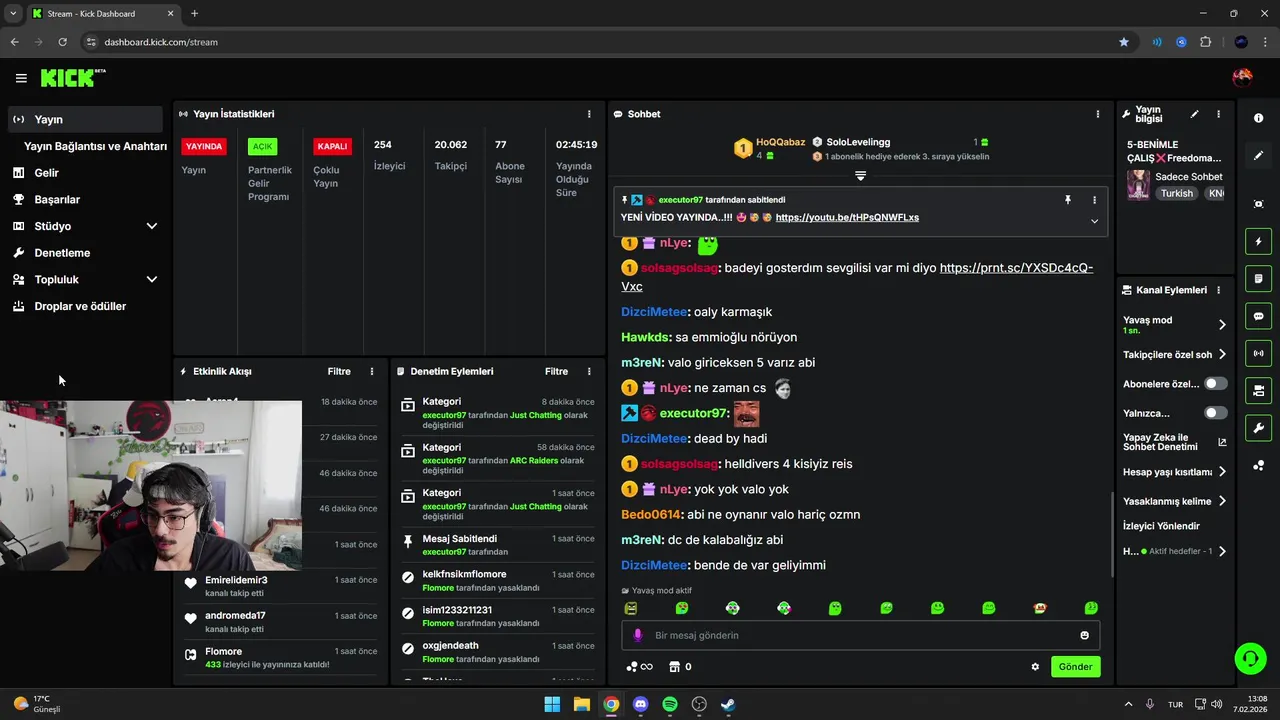Open the Windows Start menu

coord(552,704)
